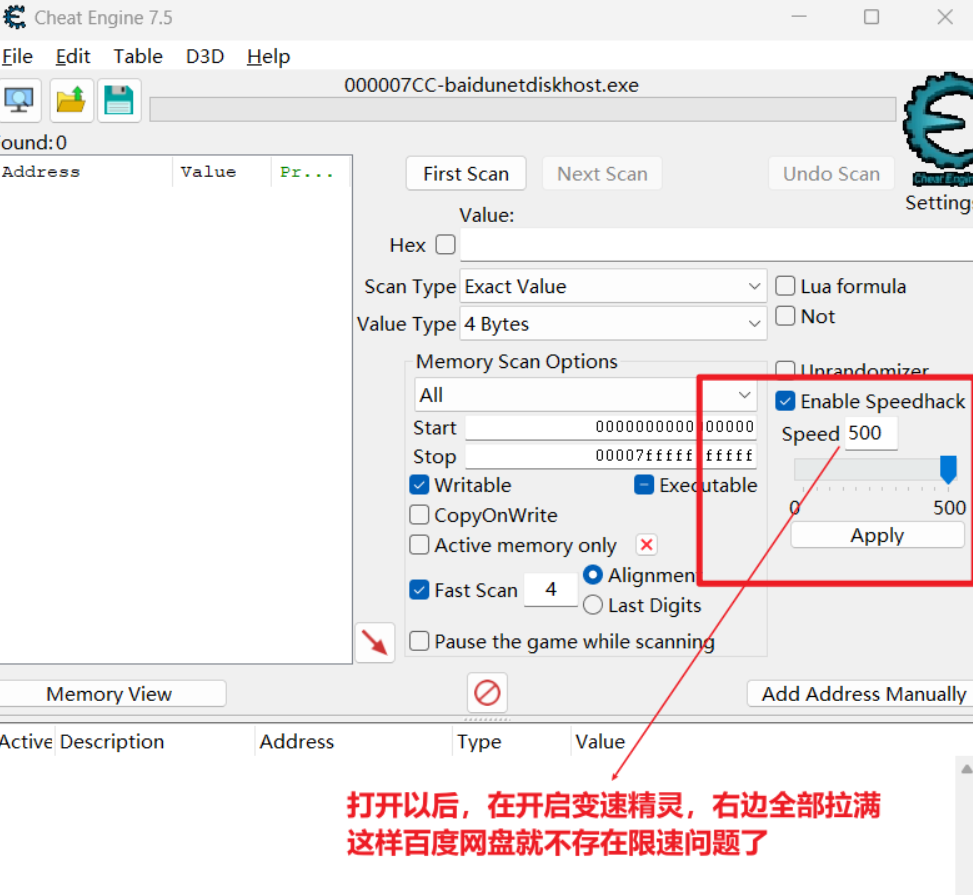973x895 pixels.
Task: Open the Value Type 4 Bytes dropdown
Action: [x=613, y=324]
